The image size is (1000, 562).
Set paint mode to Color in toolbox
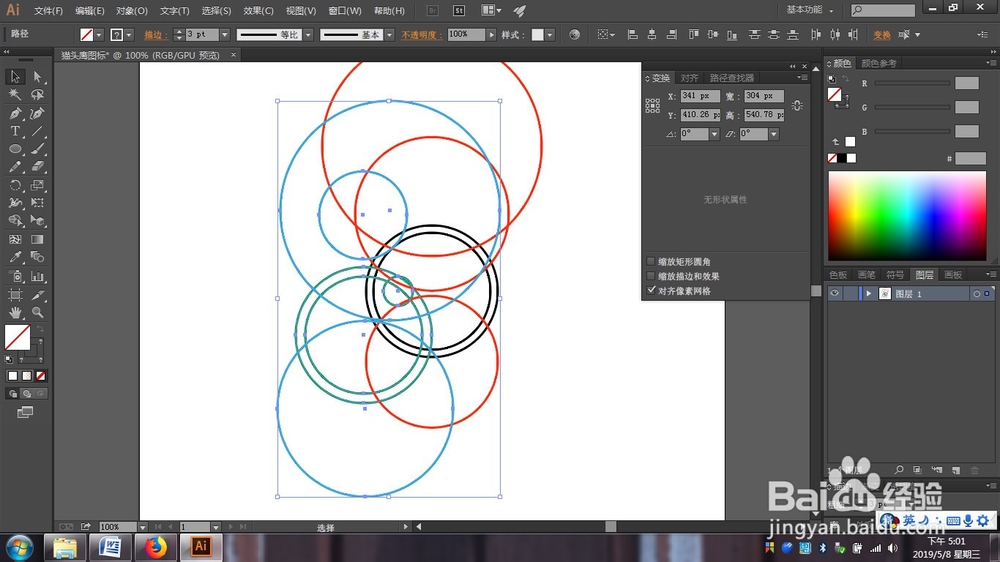tap(13, 376)
